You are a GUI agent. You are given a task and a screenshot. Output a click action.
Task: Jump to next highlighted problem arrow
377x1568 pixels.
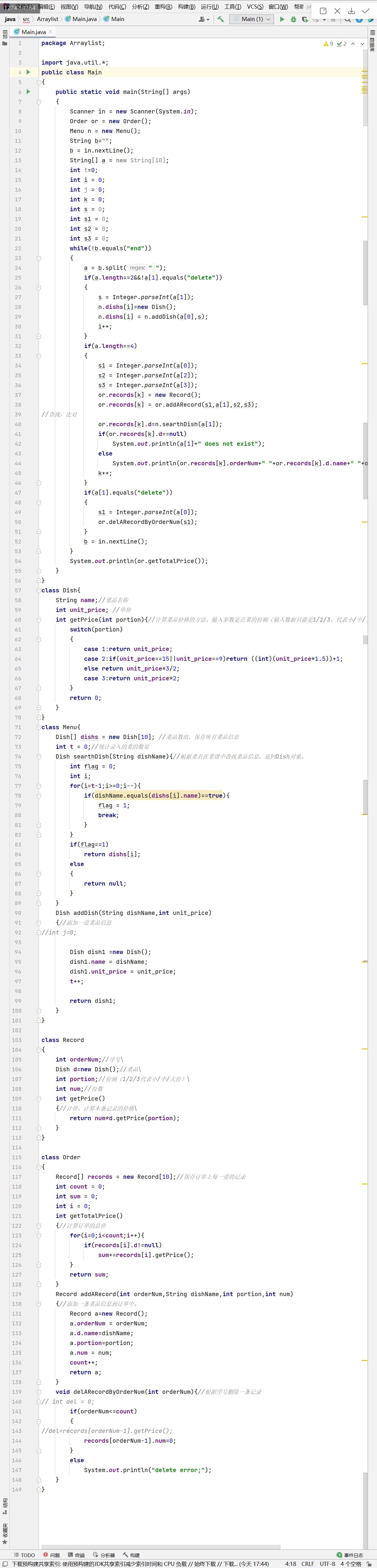click(362, 44)
